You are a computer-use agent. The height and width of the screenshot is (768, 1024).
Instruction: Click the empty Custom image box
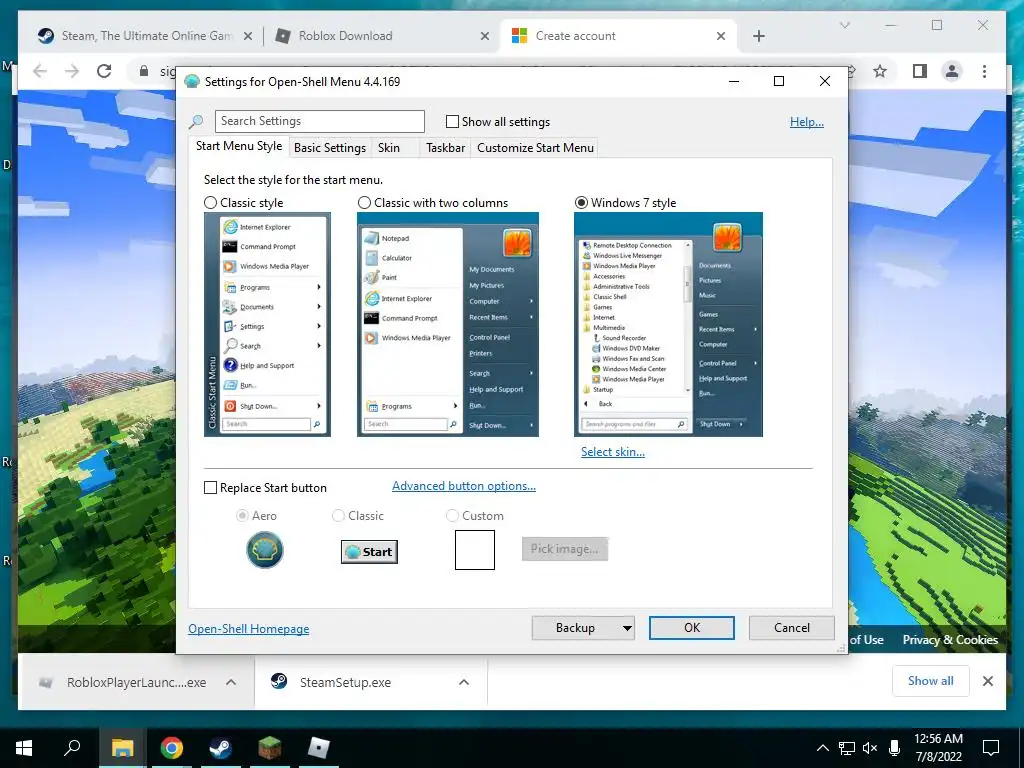(x=475, y=550)
